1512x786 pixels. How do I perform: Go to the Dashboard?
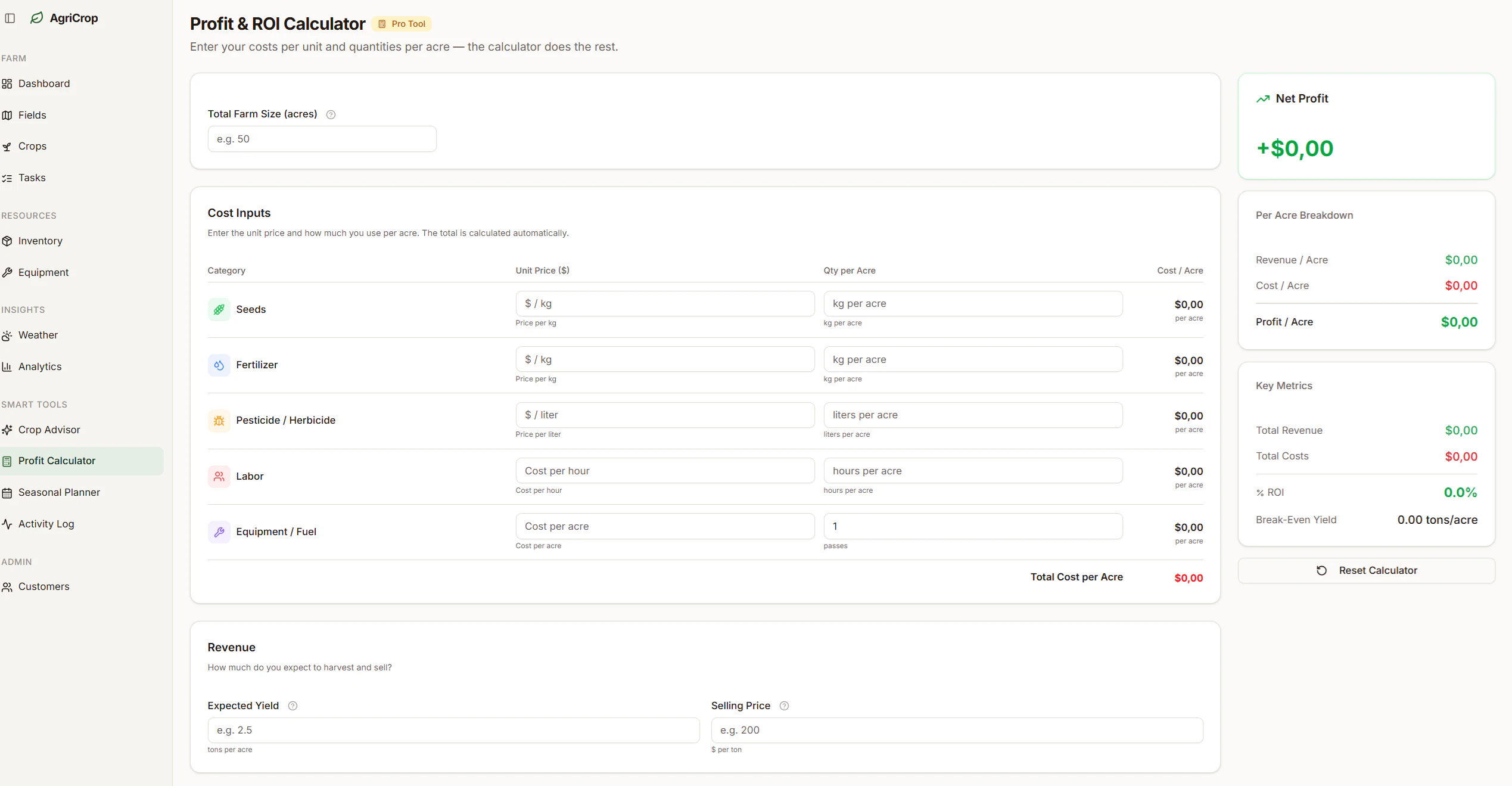[44, 83]
